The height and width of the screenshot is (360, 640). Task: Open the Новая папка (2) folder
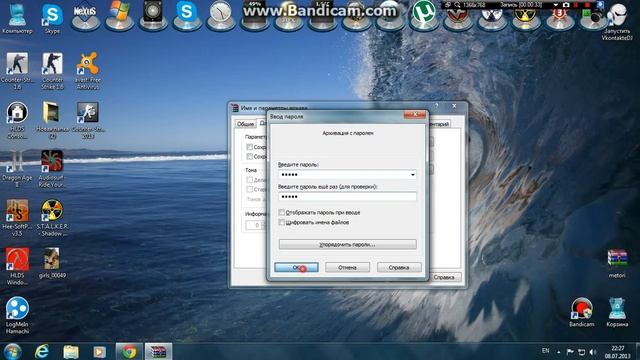52,120
